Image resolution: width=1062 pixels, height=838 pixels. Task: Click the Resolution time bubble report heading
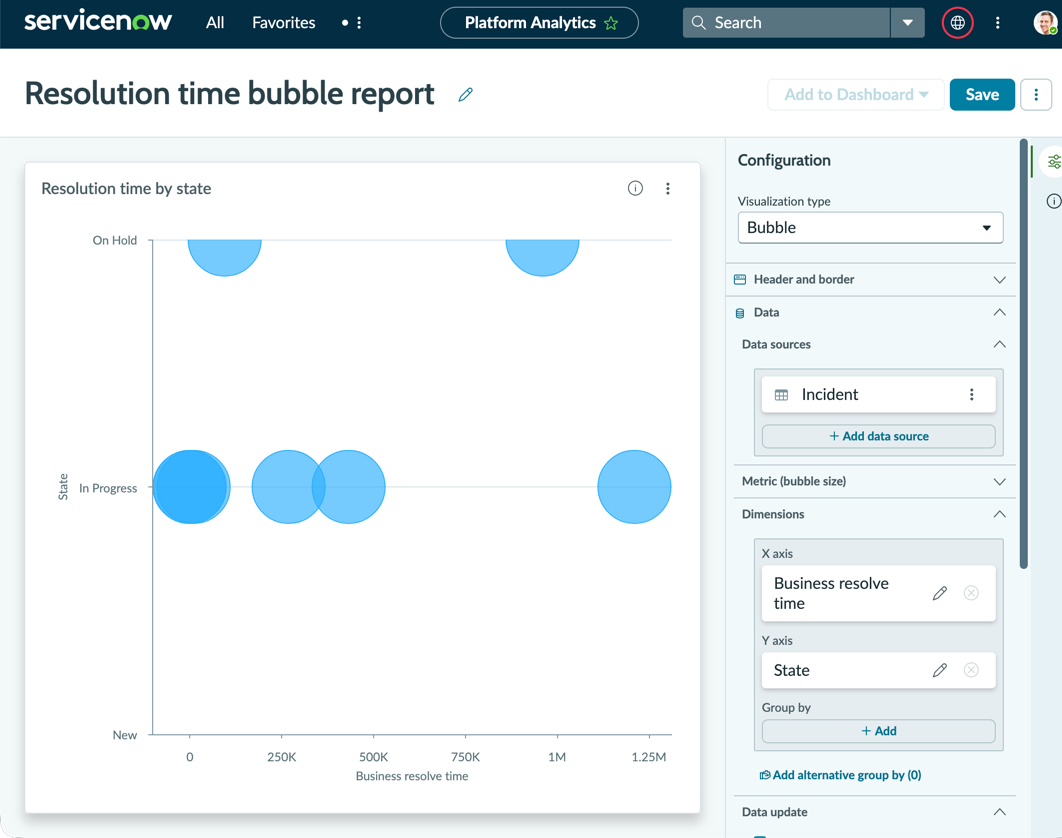click(x=230, y=93)
